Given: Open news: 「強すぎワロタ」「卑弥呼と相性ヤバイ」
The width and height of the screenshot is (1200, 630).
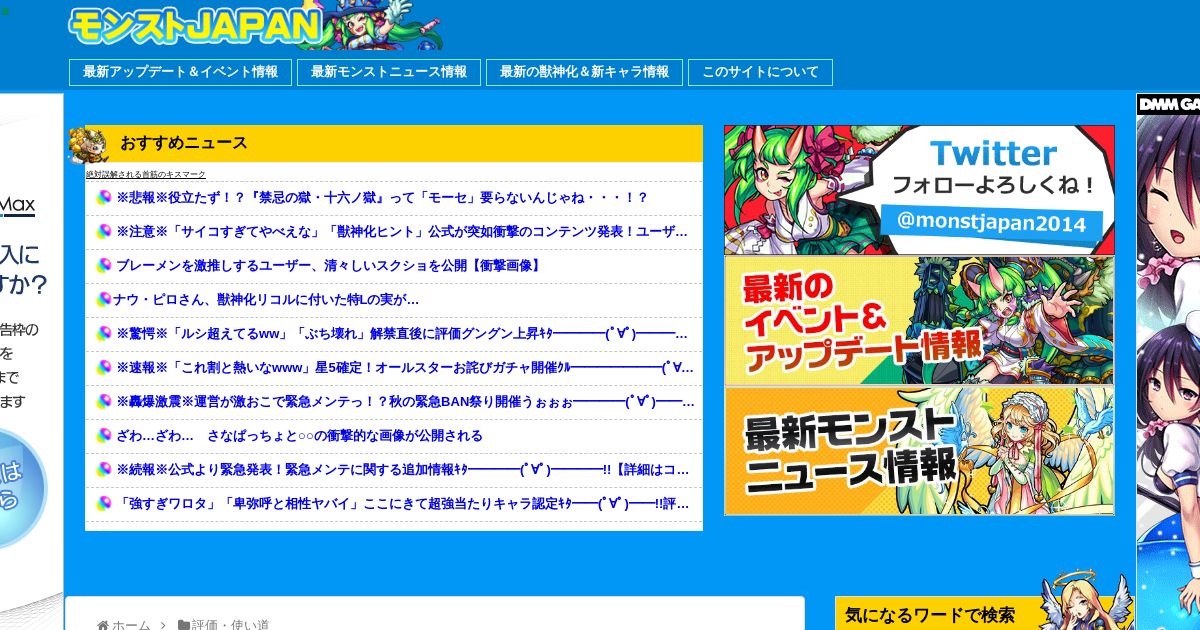Looking at the screenshot, I should click(402, 504).
